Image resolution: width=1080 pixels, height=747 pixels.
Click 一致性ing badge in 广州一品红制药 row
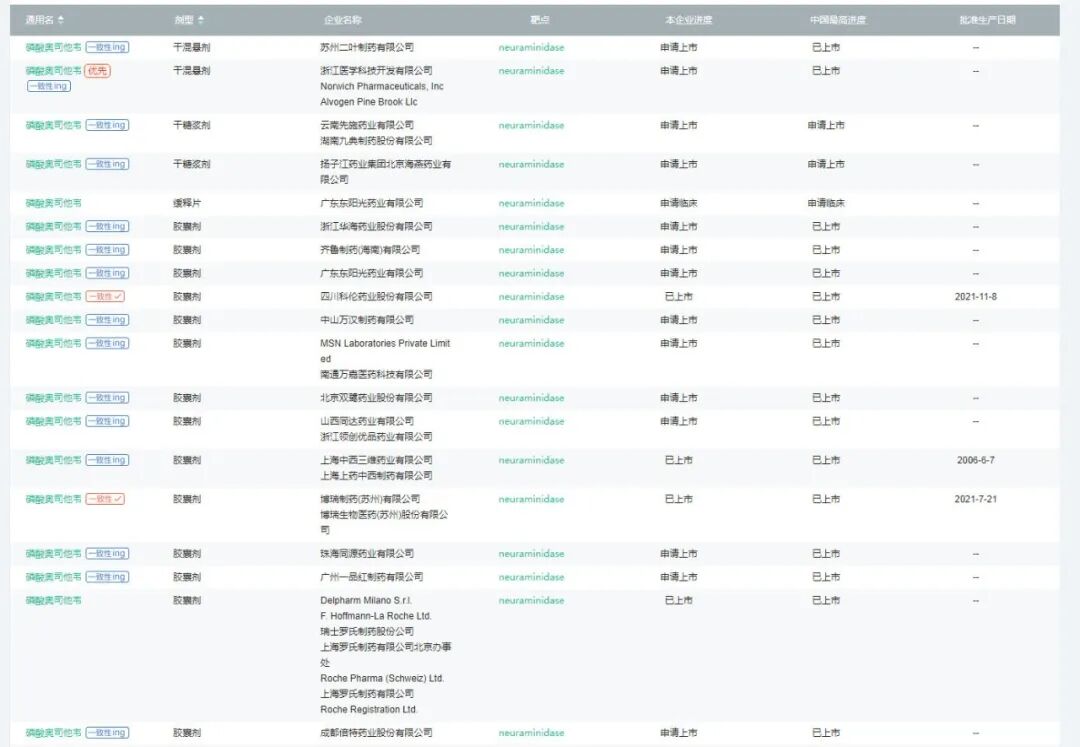(107, 576)
